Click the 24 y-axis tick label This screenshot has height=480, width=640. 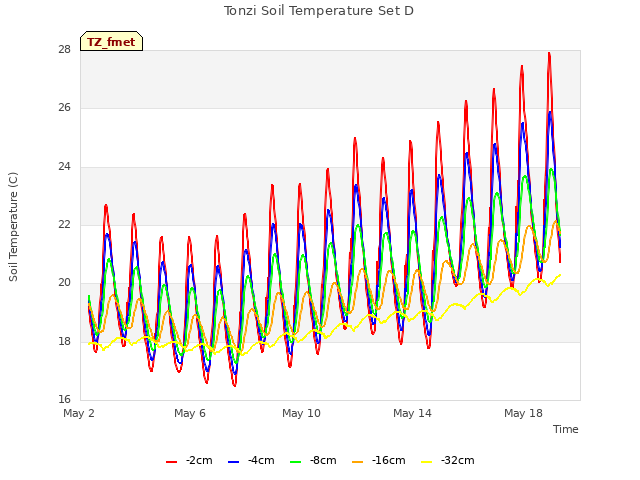[x=64, y=167]
